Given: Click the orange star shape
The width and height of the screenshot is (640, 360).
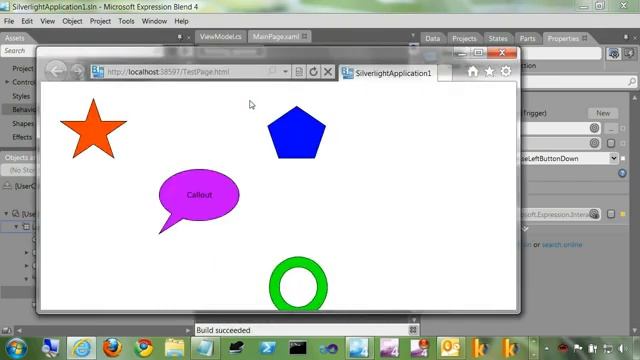Looking at the screenshot, I should pyautogui.click(x=93, y=131).
